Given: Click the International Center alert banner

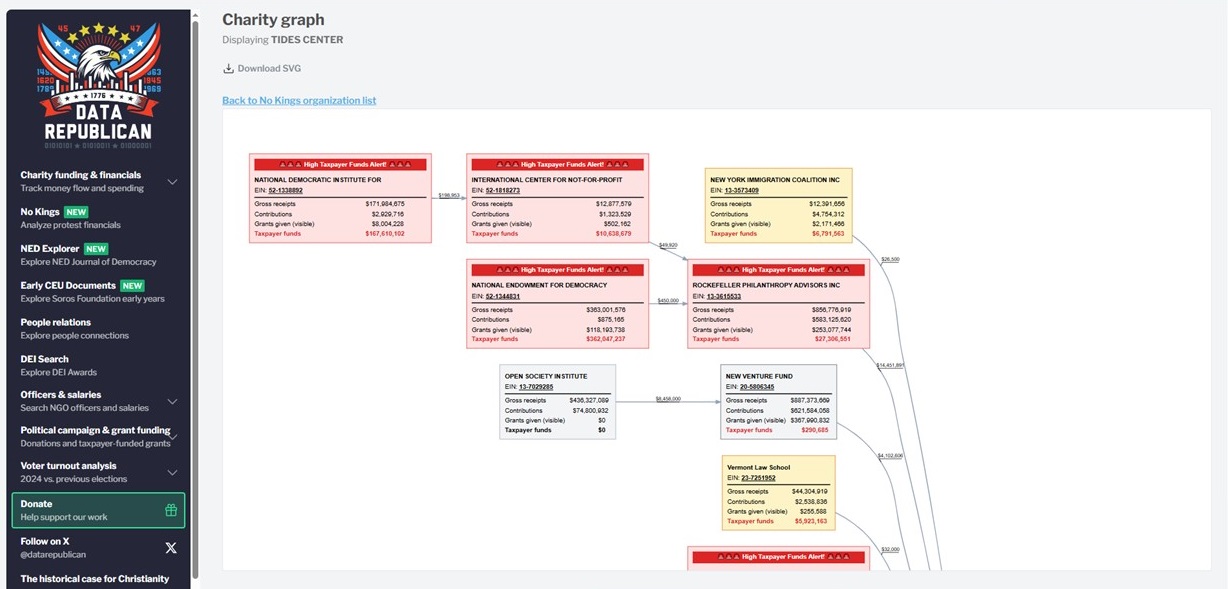Looking at the screenshot, I should click(557, 164).
